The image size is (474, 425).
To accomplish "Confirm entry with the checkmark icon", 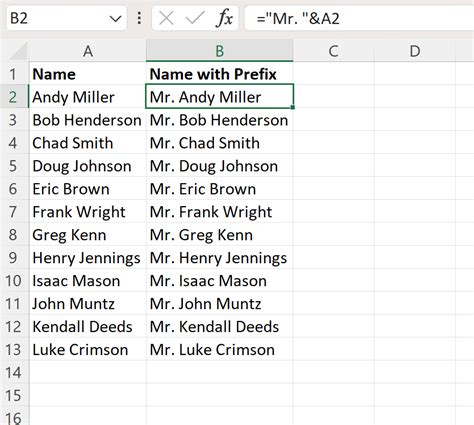I will click(195, 18).
